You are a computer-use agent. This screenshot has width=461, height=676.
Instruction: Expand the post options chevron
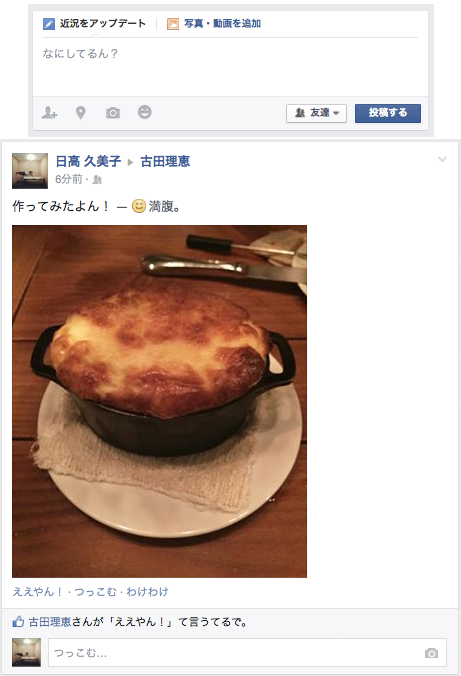tap(442, 159)
